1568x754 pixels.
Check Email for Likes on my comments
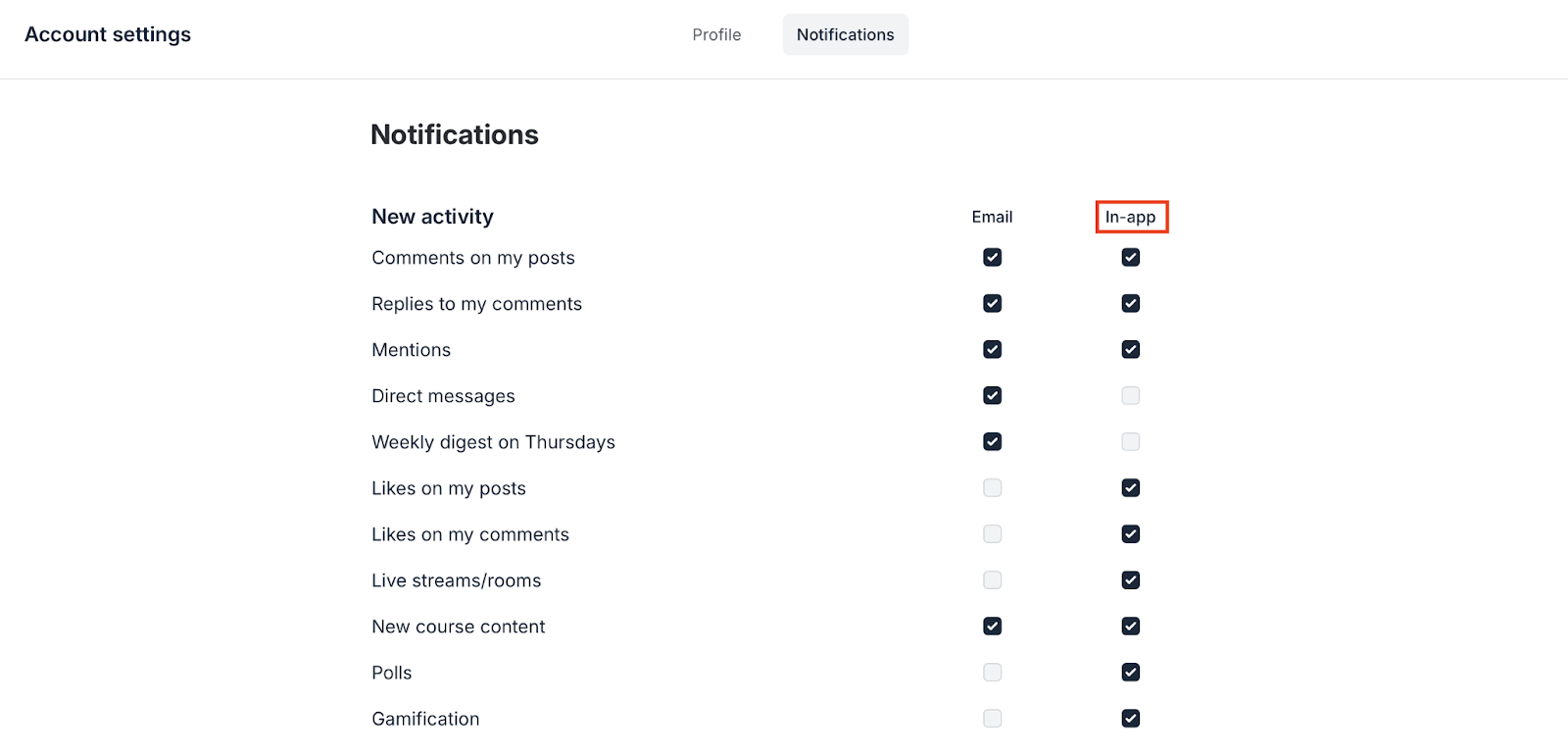point(992,533)
